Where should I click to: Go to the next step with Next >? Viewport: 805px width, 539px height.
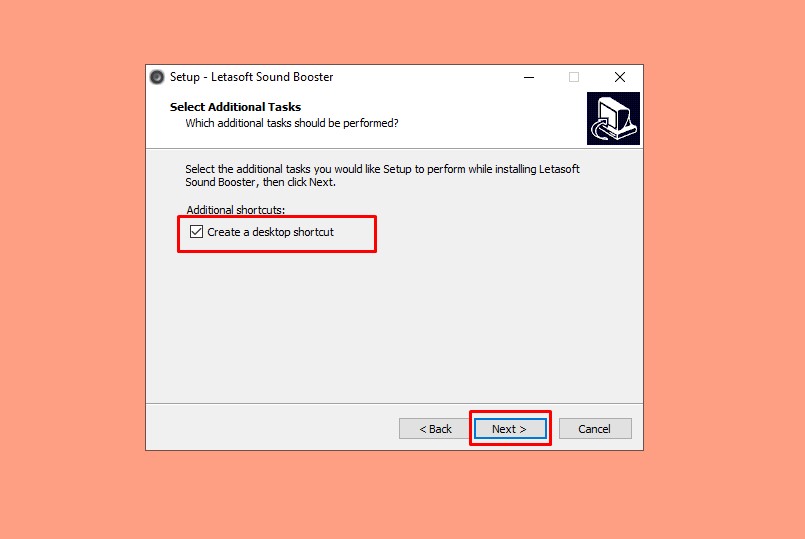510,429
